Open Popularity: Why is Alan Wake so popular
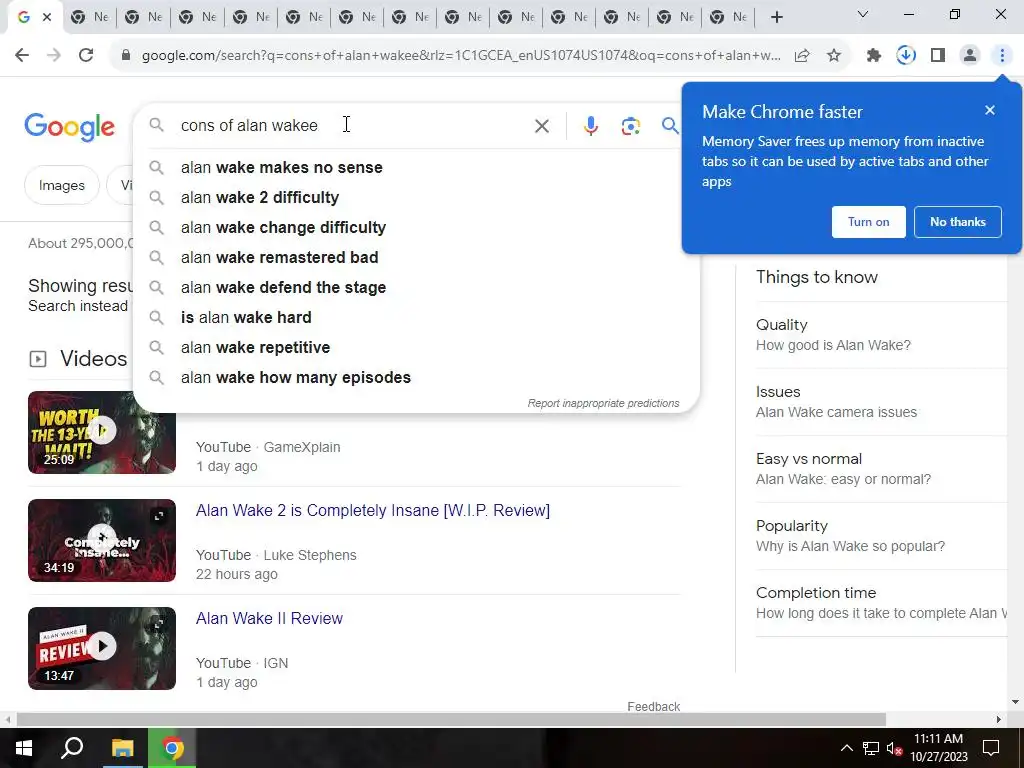The image size is (1024, 768). (x=881, y=536)
